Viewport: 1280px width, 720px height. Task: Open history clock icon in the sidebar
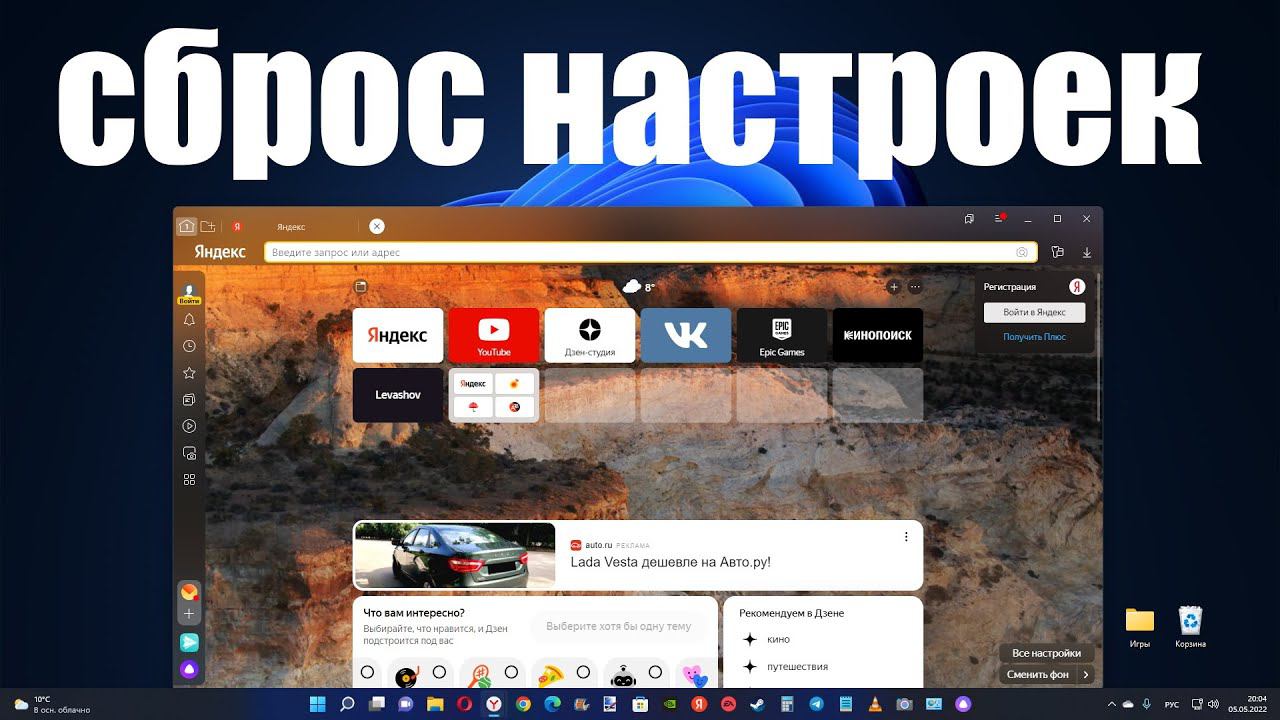[x=189, y=346]
